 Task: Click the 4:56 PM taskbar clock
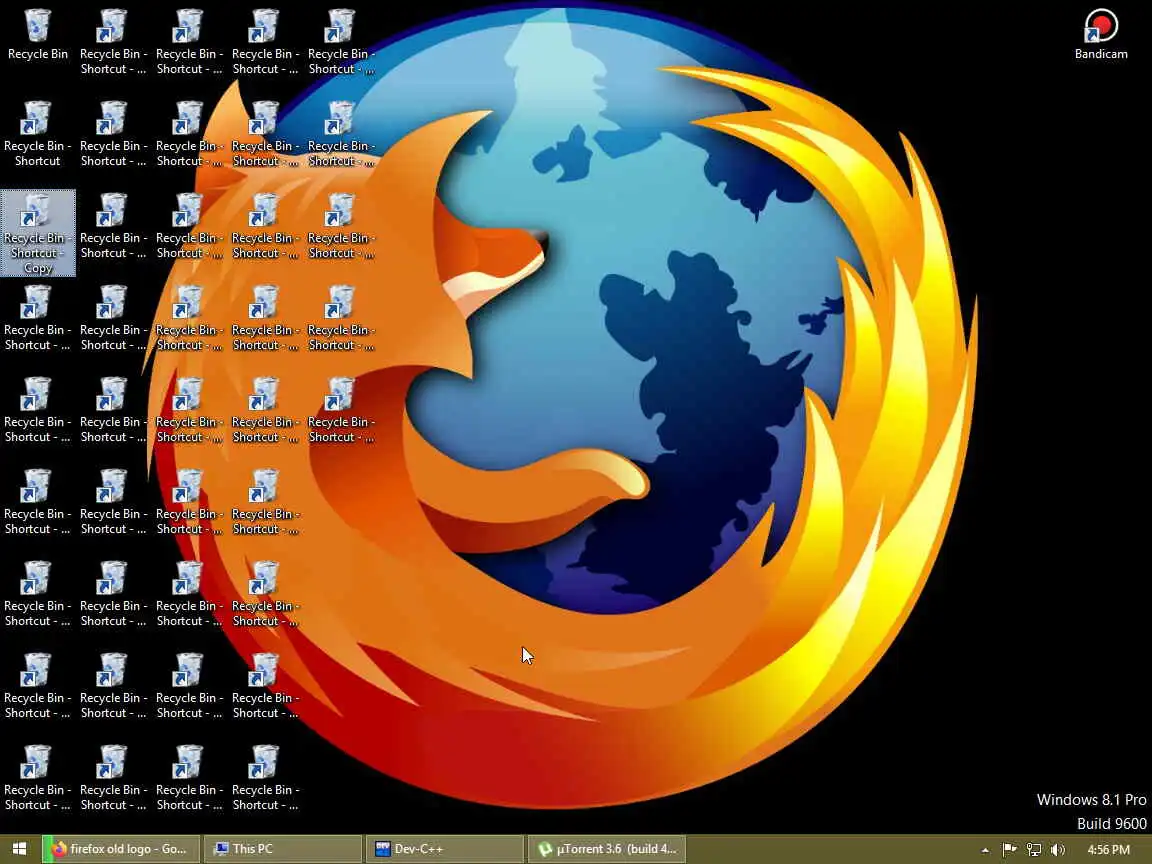(x=1108, y=850)
